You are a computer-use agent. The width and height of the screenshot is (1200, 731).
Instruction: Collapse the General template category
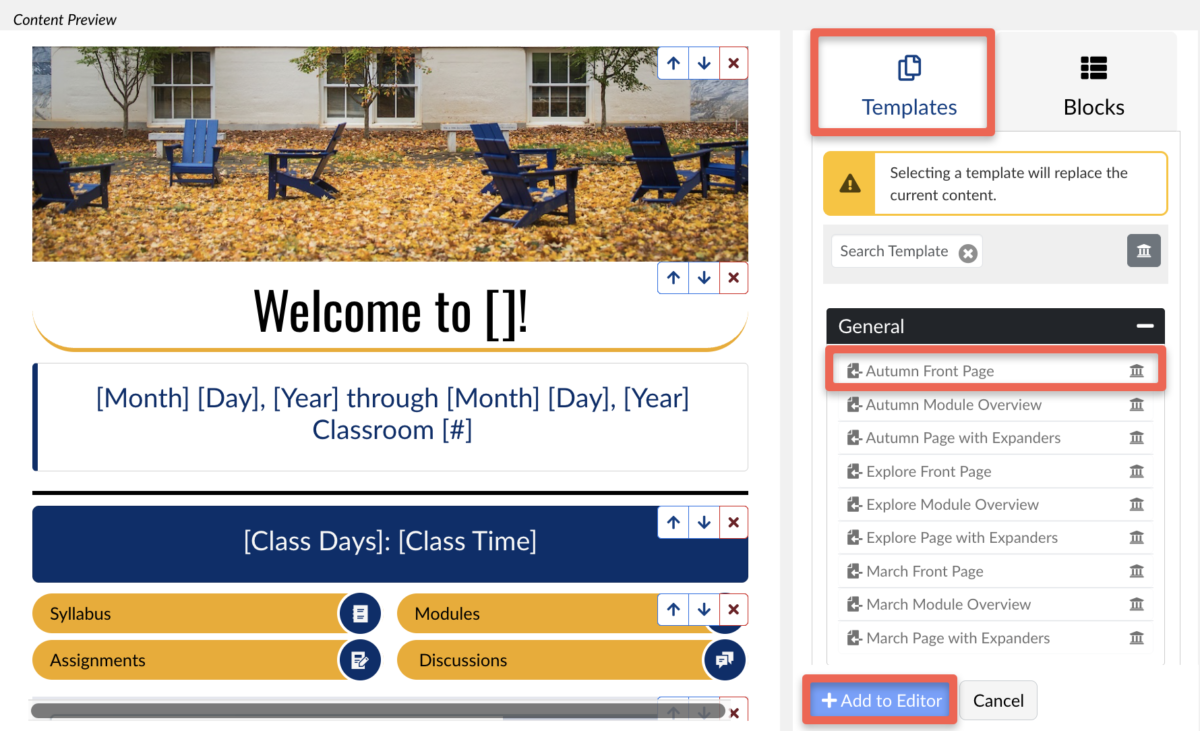tap(1145, 327)
